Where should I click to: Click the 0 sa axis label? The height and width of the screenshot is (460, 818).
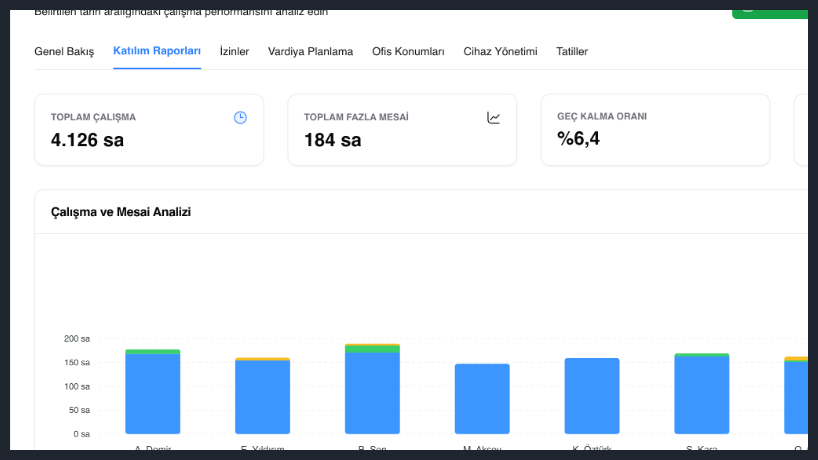(81, 434)
